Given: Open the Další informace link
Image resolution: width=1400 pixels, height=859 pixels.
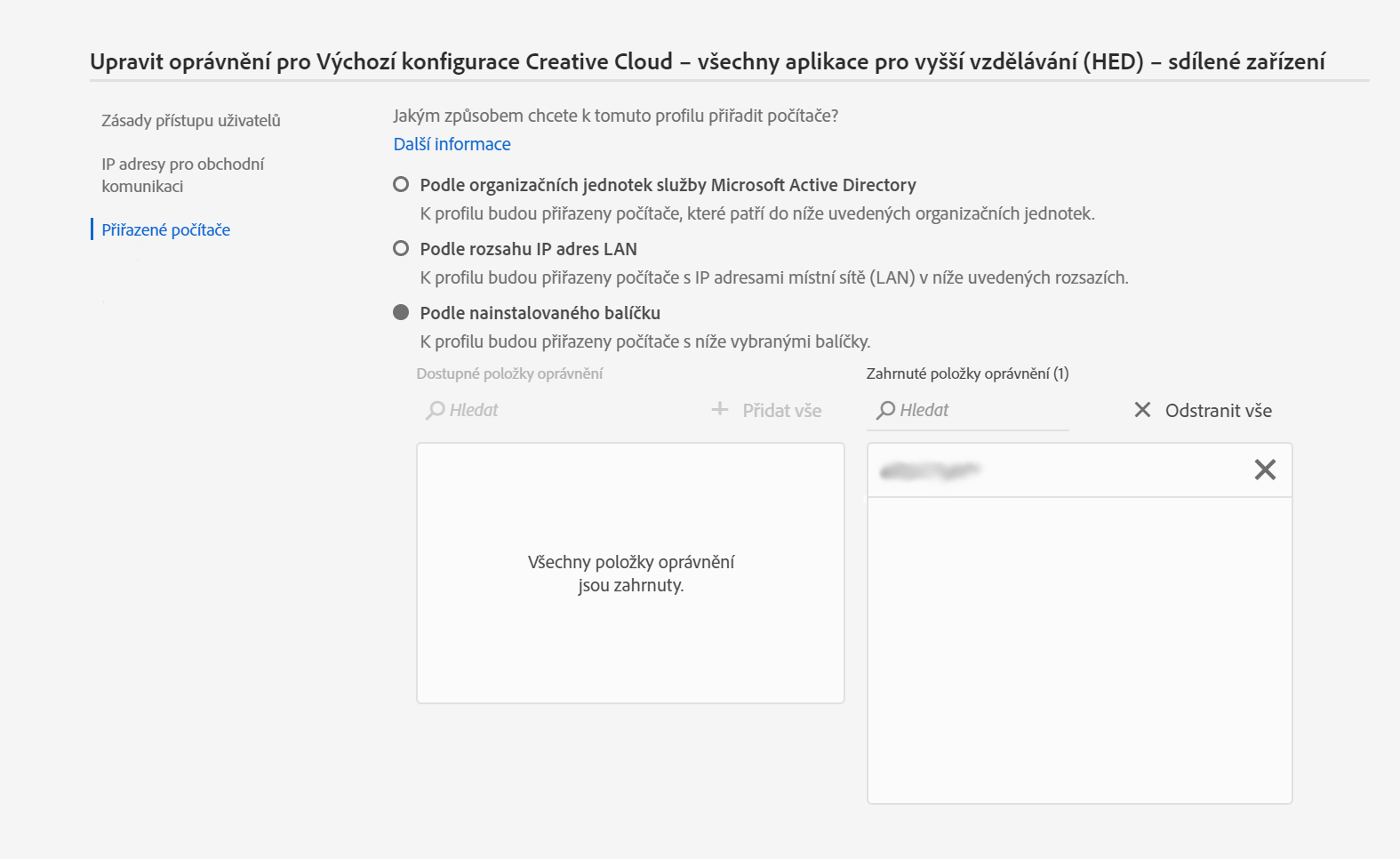Looking at the screenshot, I should (x=452, y=144).
